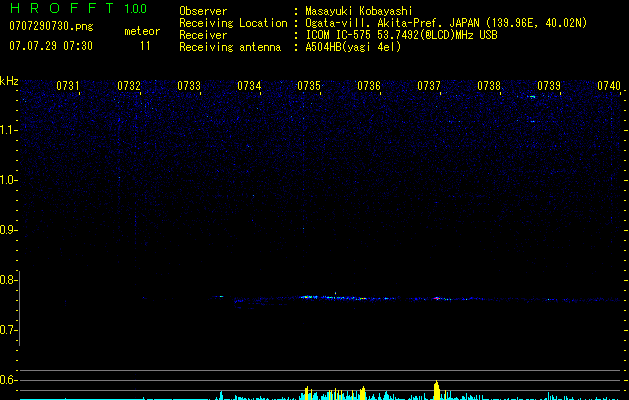Click the Receiver field label
This screenshot has width=629, height=400.
pyautogui.click(x=203, y=35)
